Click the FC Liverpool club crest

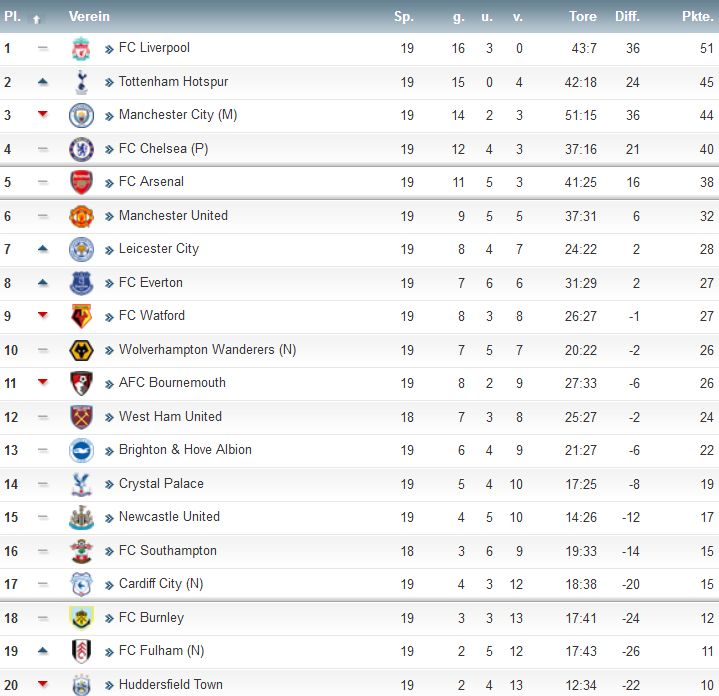coord(81,49)
